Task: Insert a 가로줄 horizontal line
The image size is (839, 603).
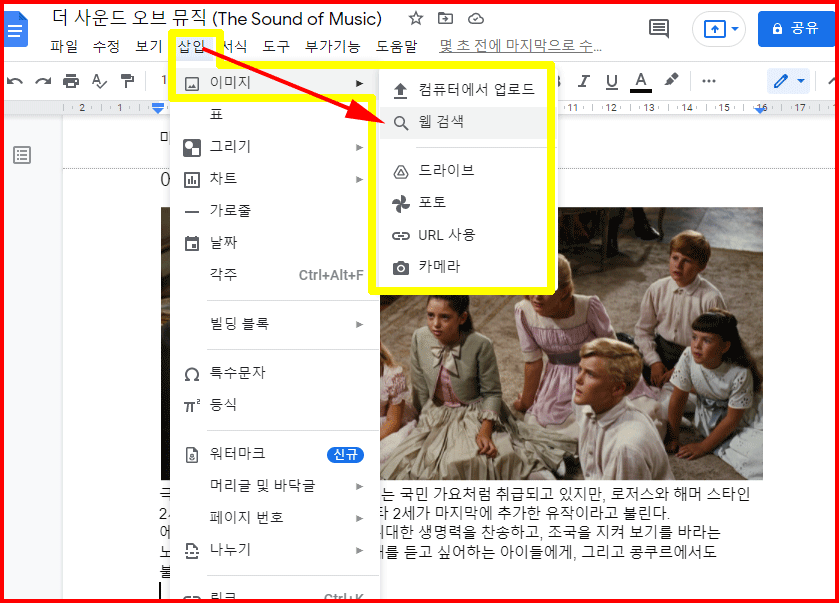Action: tap(274, 211)
